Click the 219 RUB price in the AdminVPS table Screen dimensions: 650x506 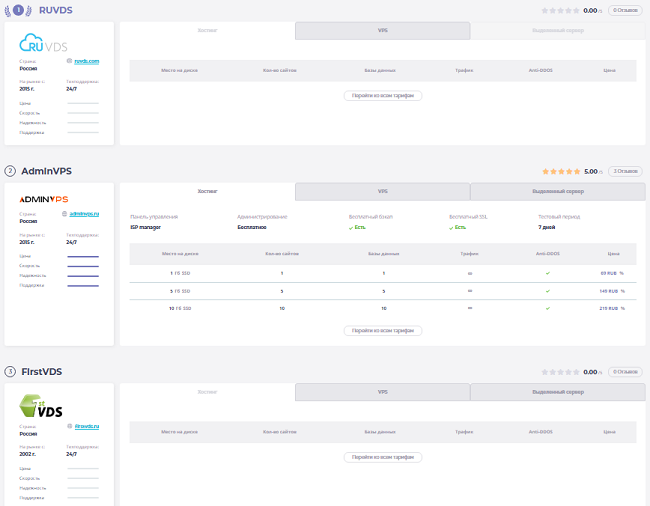pos(608,308)
